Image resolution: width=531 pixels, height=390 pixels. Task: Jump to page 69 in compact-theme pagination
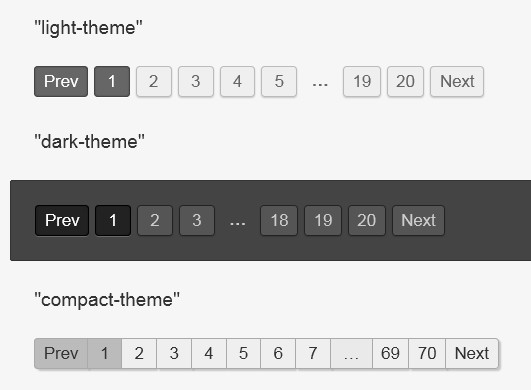click(390, 353)
